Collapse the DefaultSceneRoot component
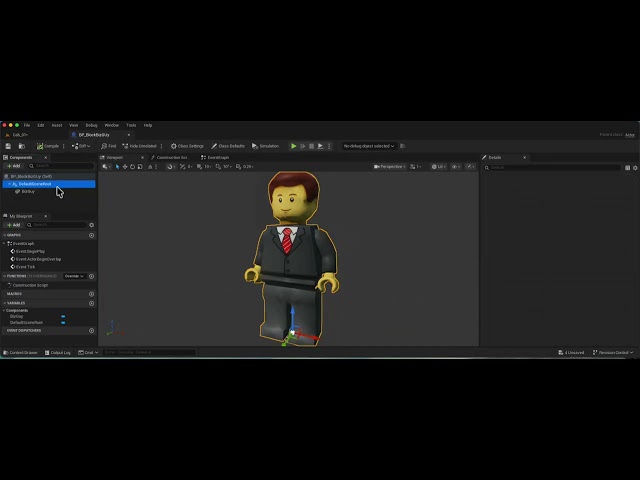 coord(9,184)
